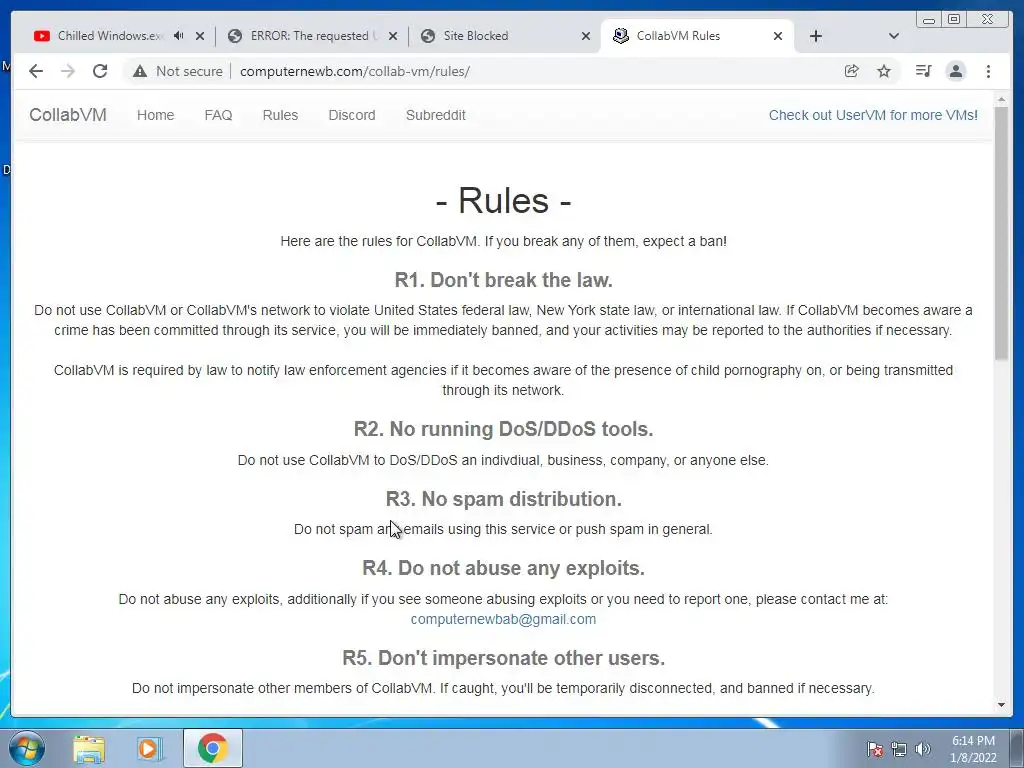Open network icon in system tray

pos(899,748)
